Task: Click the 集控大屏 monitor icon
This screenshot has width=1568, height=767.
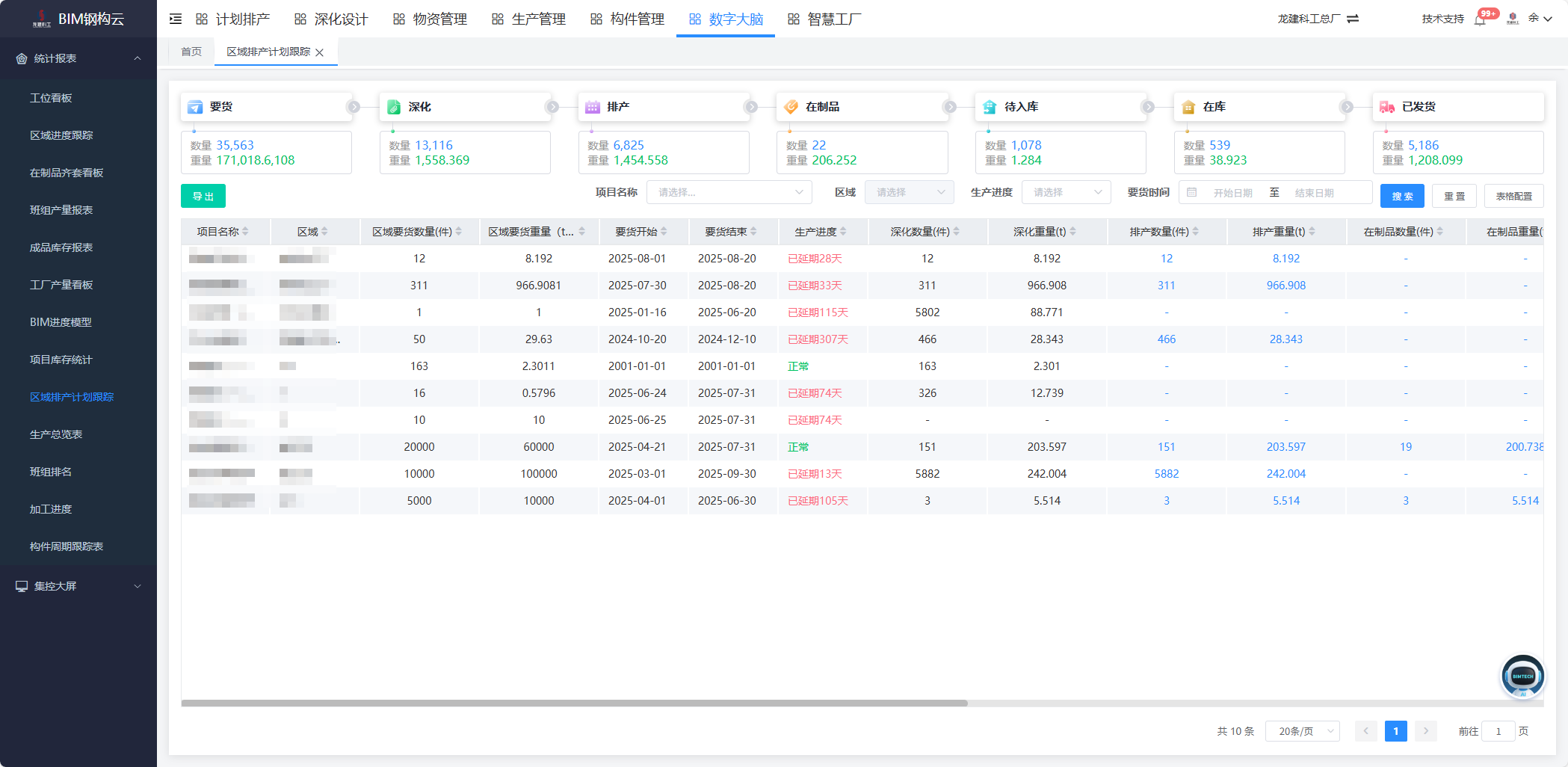Action: coord(22,586)
